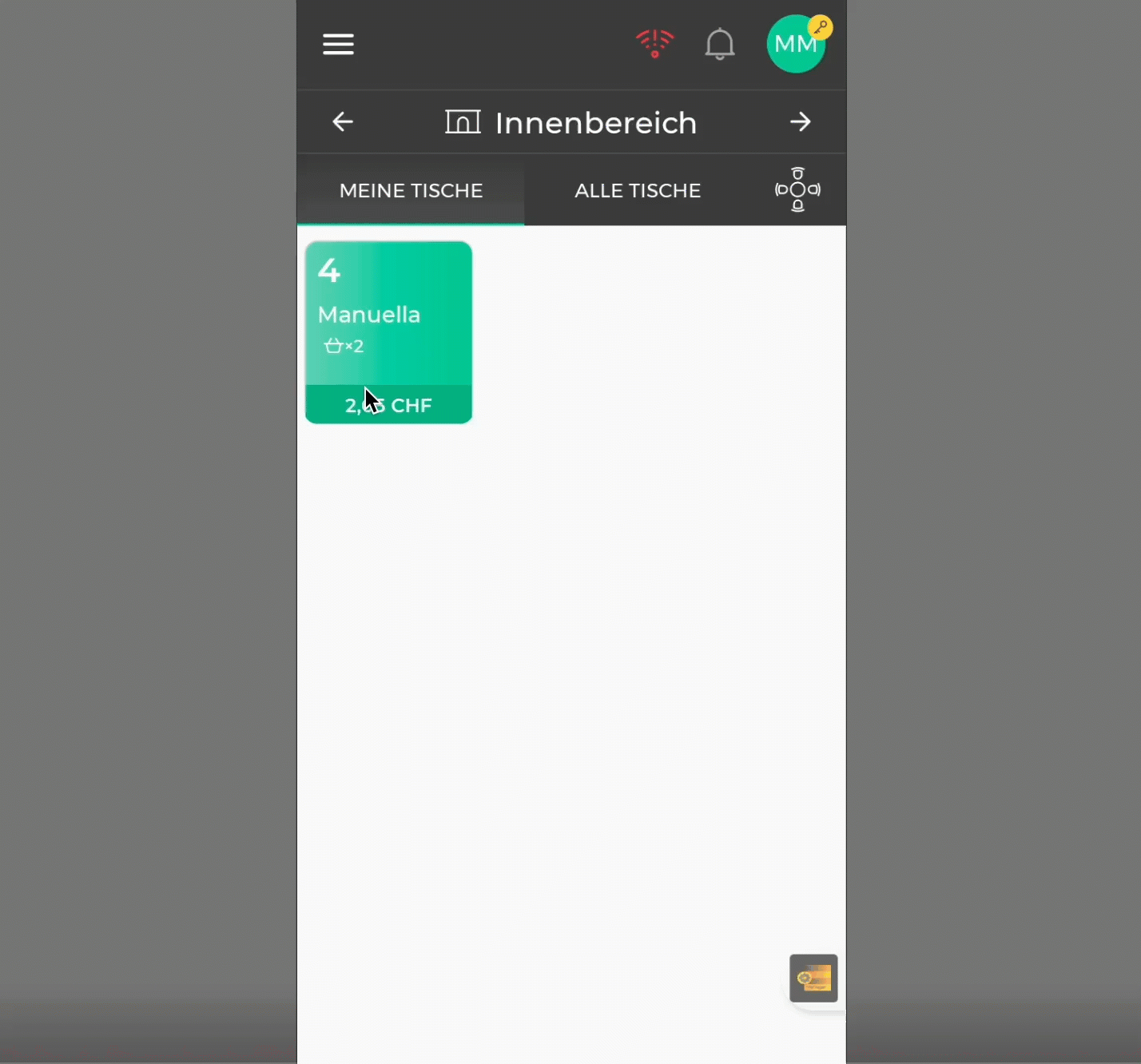Click the ×2 order count on table 4
The height and width of the screenshot is (1064, 1141).
[355, 347]
